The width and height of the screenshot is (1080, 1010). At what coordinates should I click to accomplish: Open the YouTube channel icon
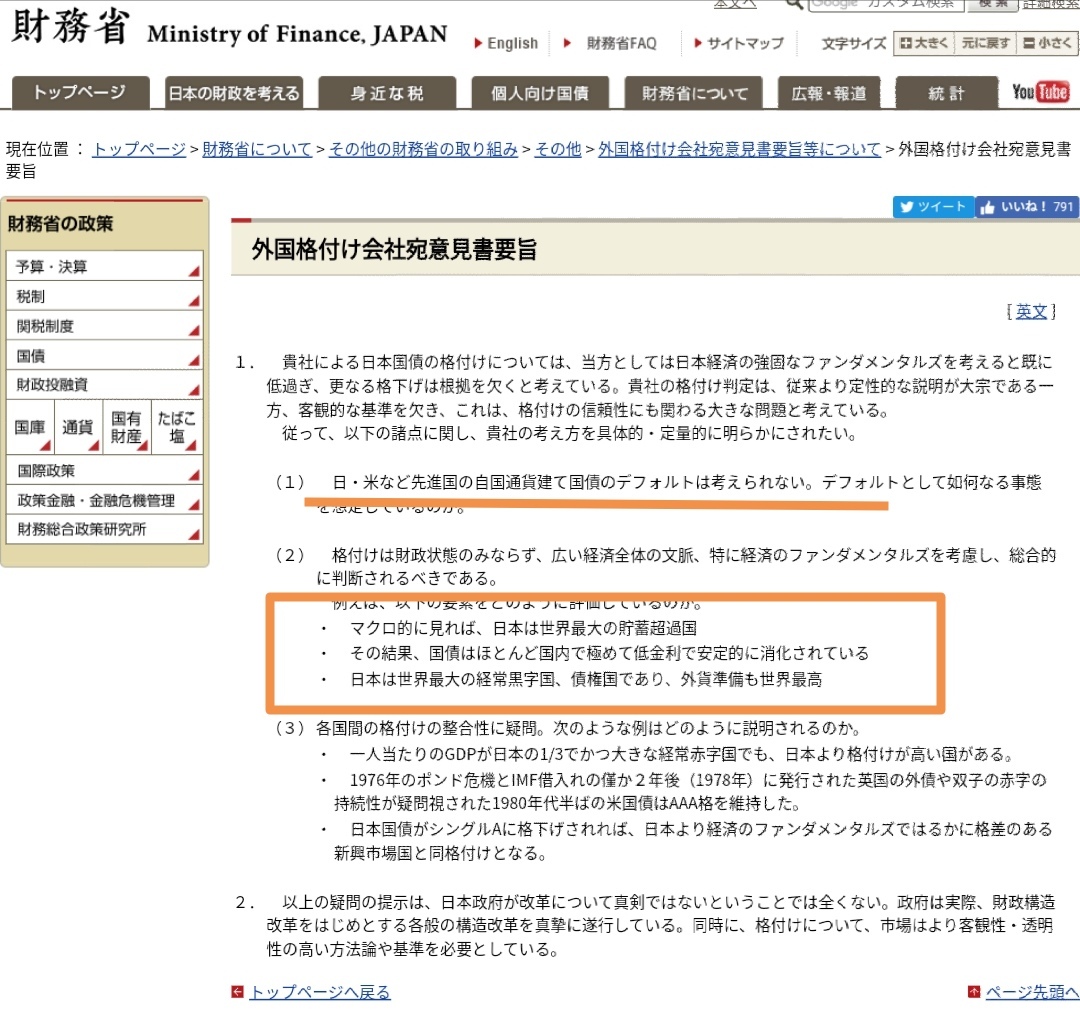click(x=1040, y=93)
